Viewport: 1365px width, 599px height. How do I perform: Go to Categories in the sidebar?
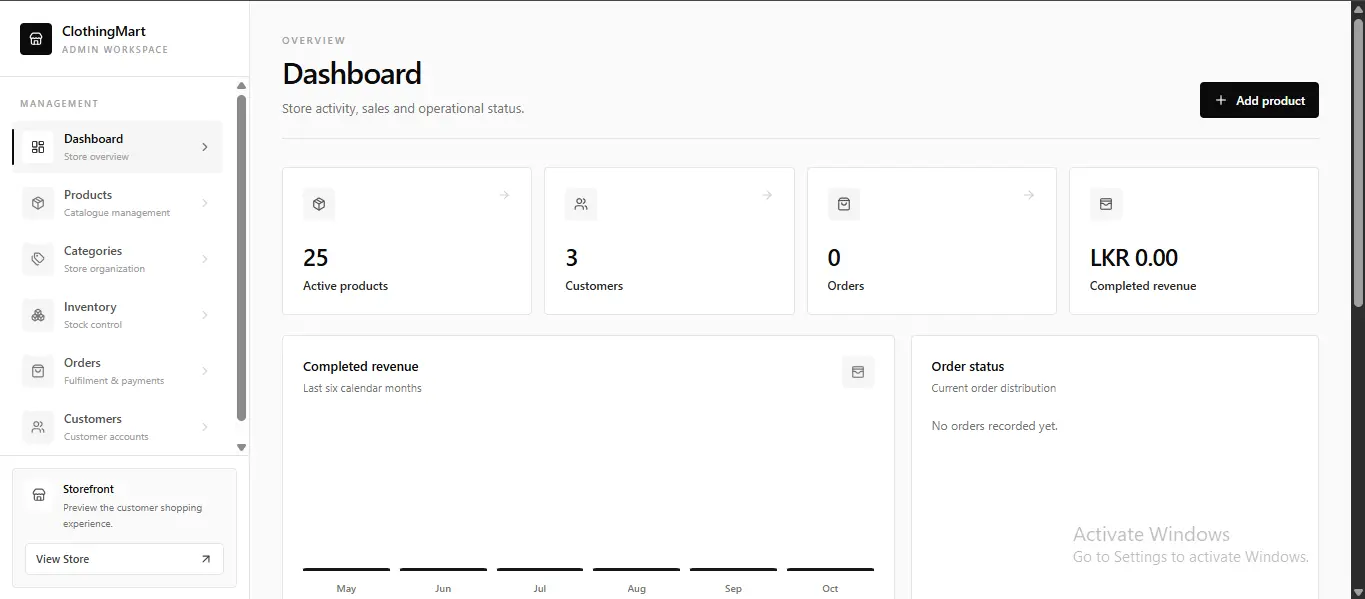pos(117,259)
